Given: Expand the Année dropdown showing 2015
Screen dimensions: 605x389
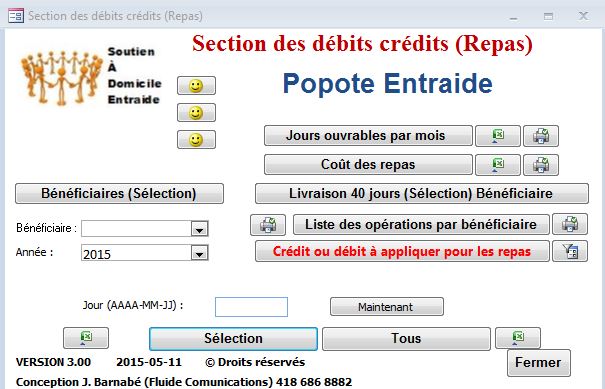Looking at the screenshot, I should click(199, 253).
